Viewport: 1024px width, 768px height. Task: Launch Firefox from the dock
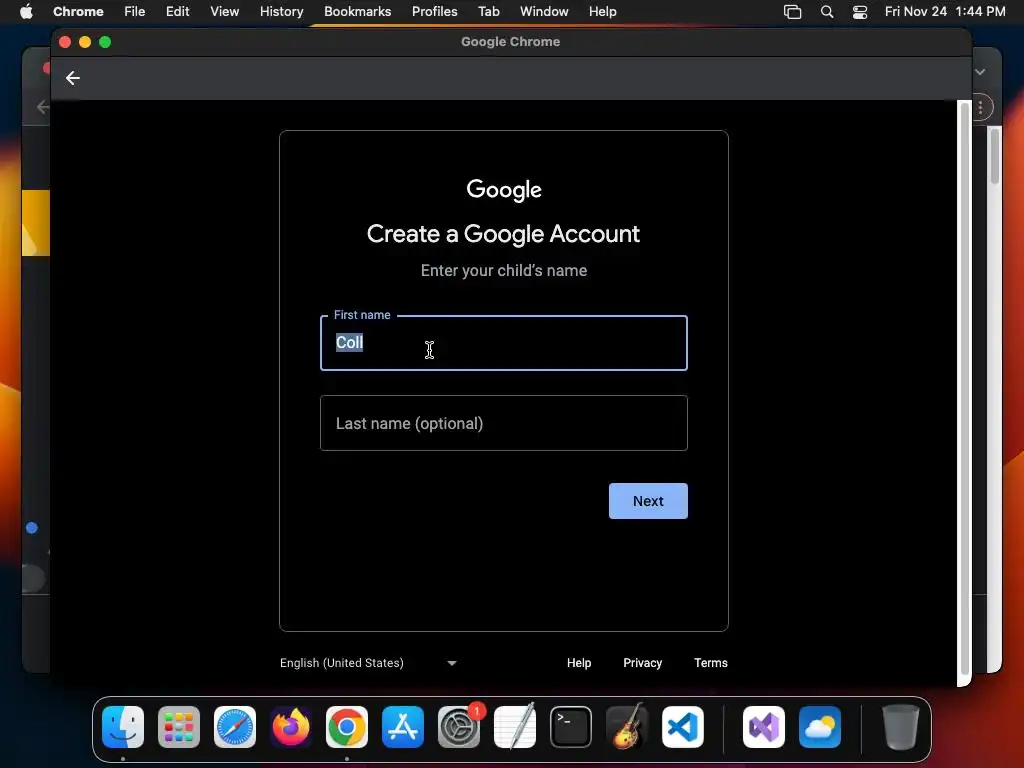[x=291, y=727]
